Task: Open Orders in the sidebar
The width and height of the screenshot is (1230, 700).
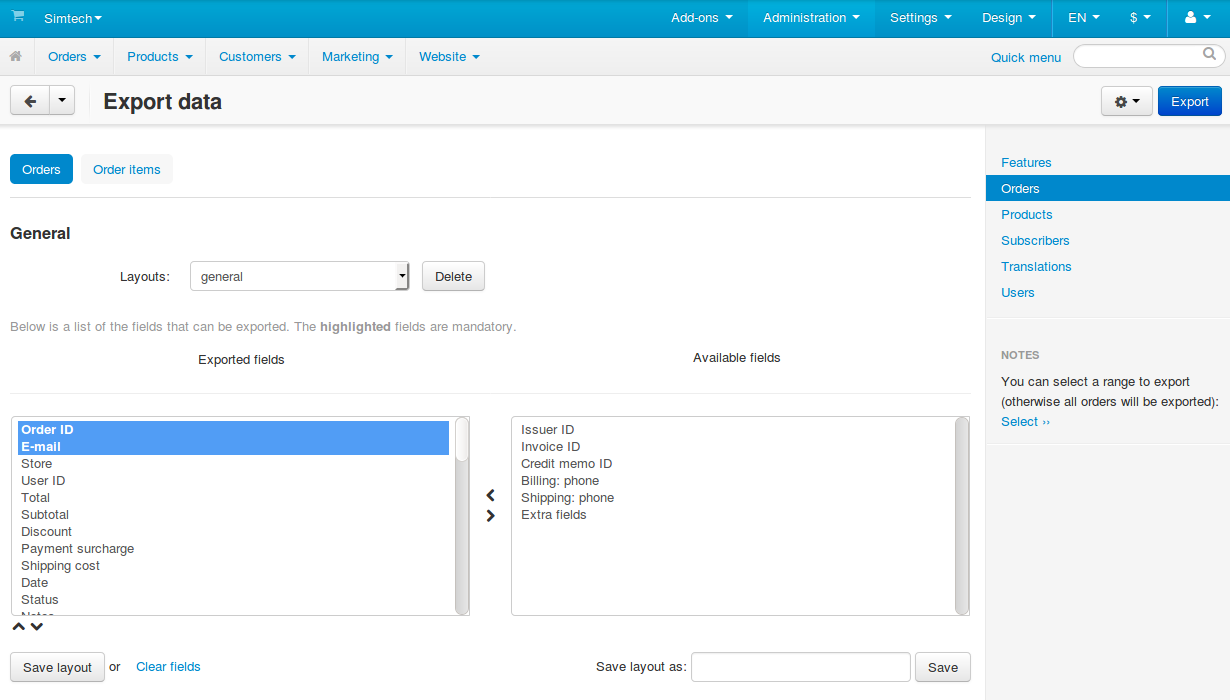Action: coord(1108,188)
